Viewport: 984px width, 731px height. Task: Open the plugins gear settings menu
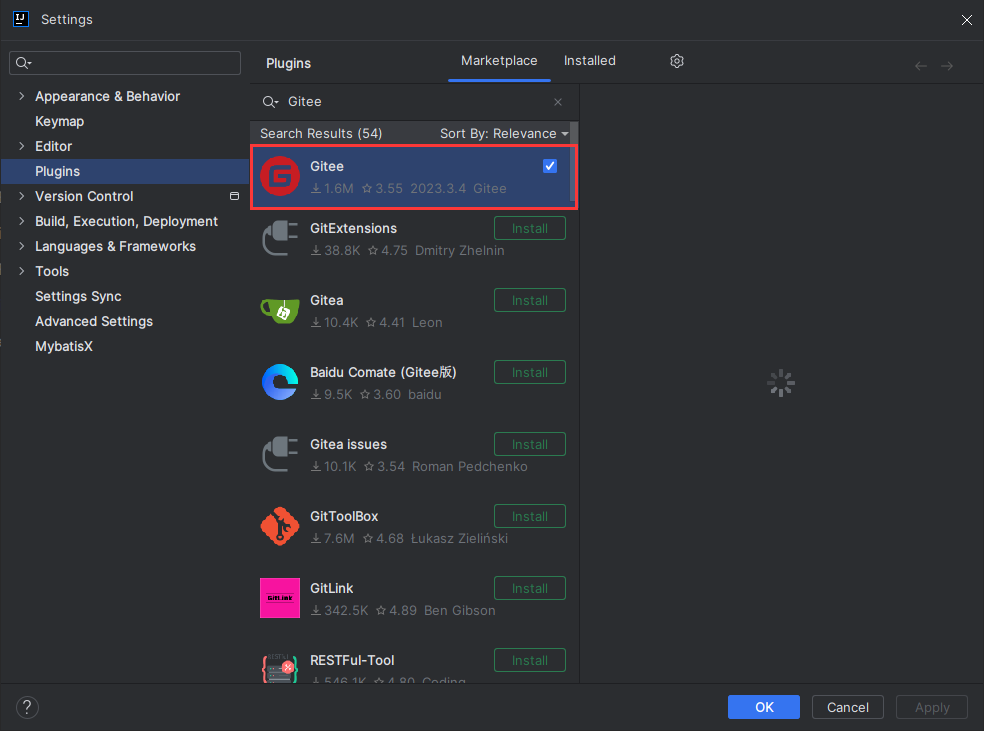click(676, 61)
